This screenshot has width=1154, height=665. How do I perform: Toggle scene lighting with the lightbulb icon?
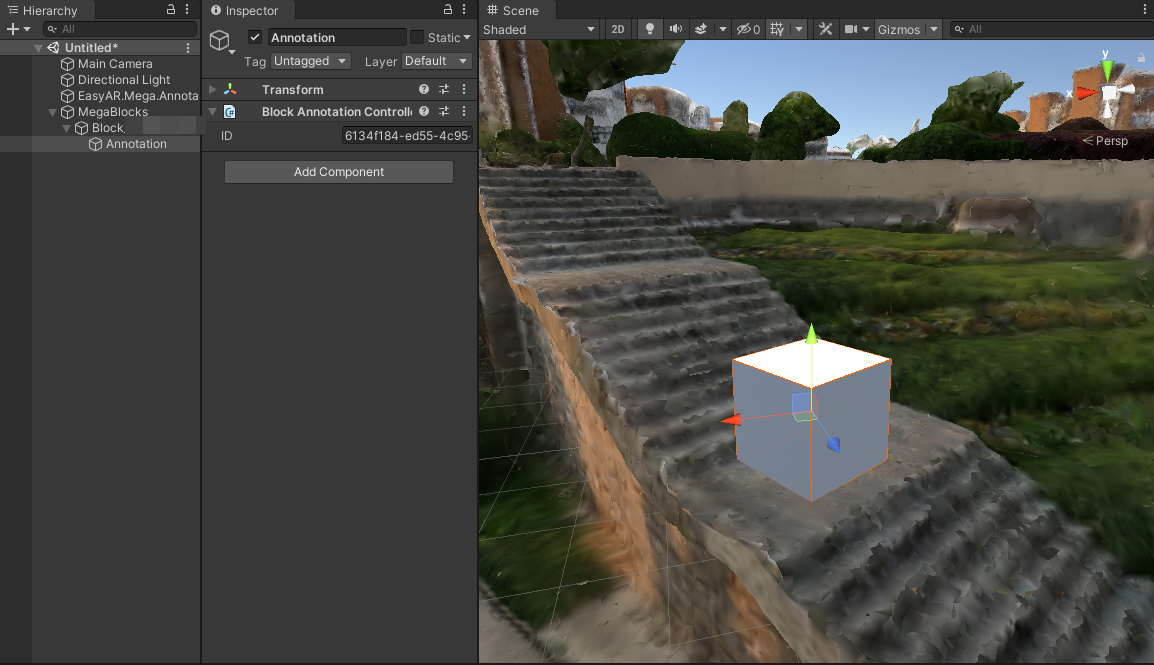(x=650, y=29)
